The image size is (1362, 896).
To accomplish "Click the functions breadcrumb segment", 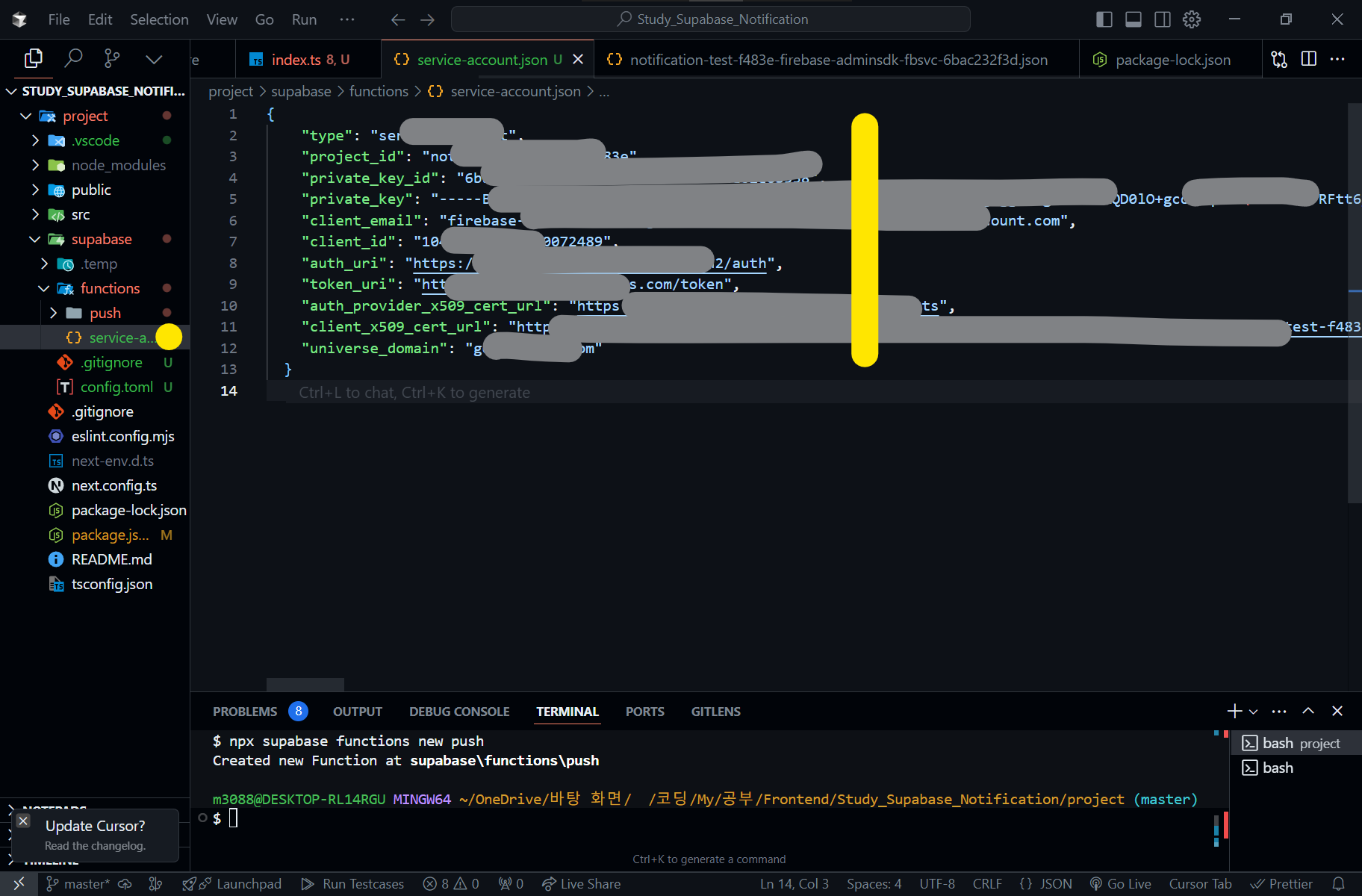I will pyautogui.click(x=379, y=91).
